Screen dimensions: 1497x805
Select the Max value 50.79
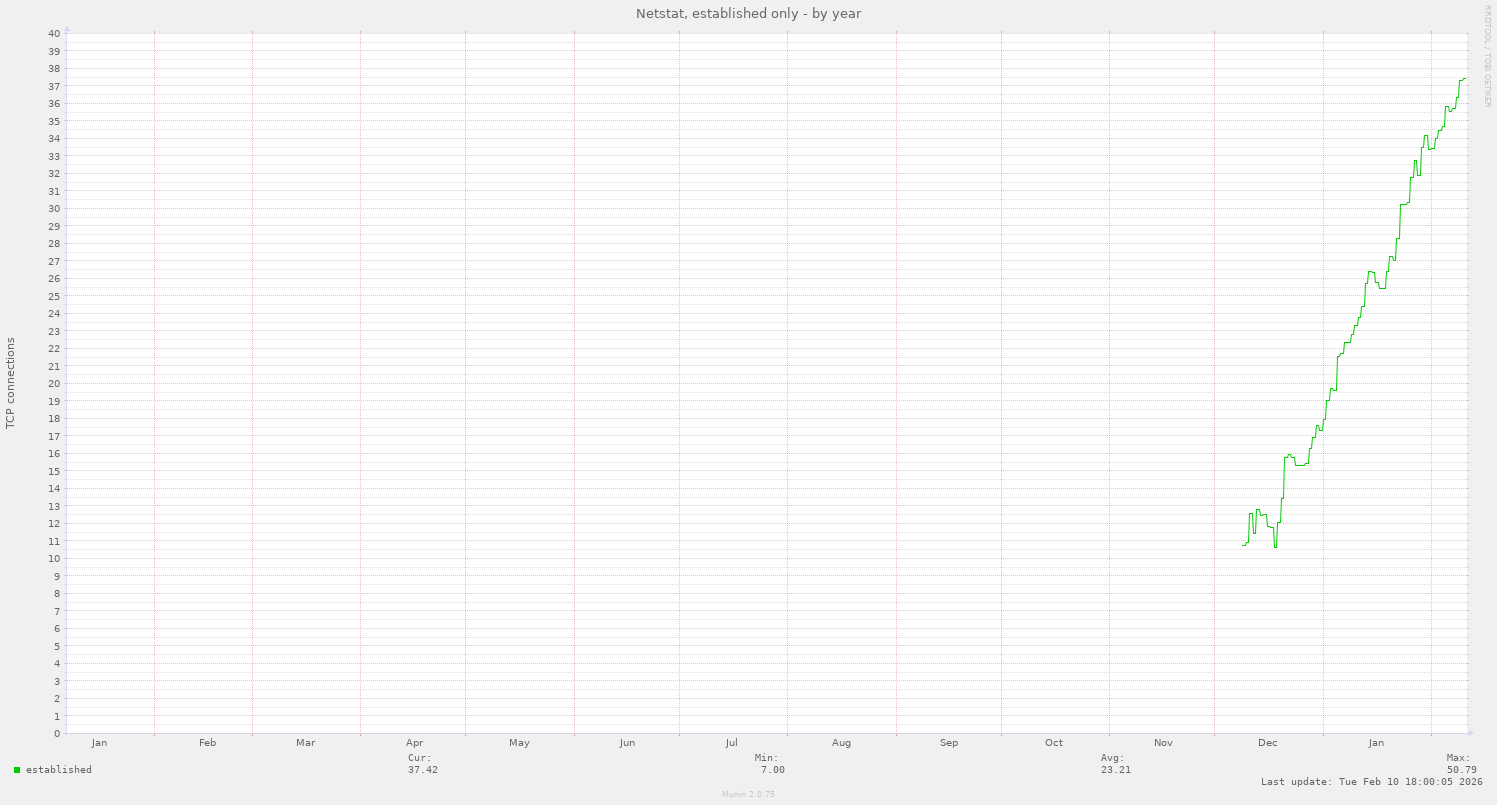point(1461,770)
